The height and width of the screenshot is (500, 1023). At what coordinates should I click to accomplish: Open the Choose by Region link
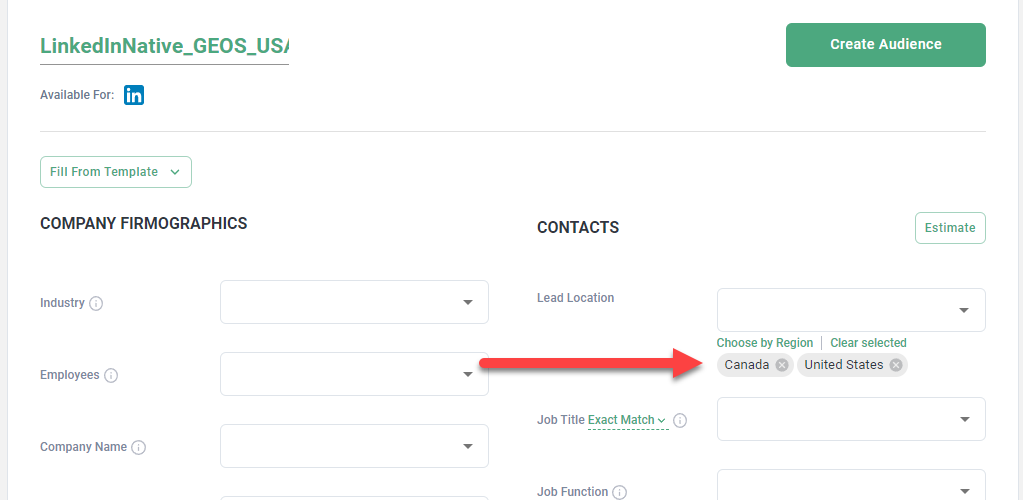765,343
